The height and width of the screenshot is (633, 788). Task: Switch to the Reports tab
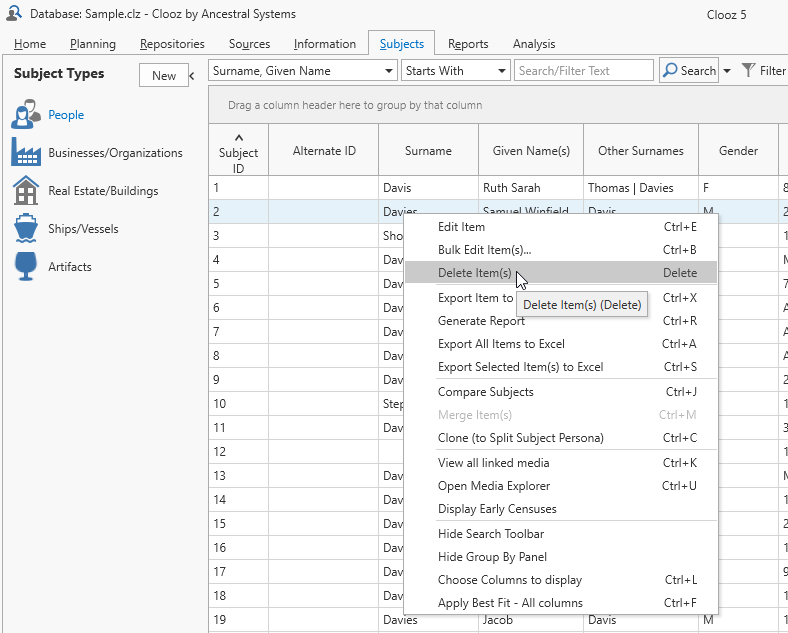click(x=468, y=44)
